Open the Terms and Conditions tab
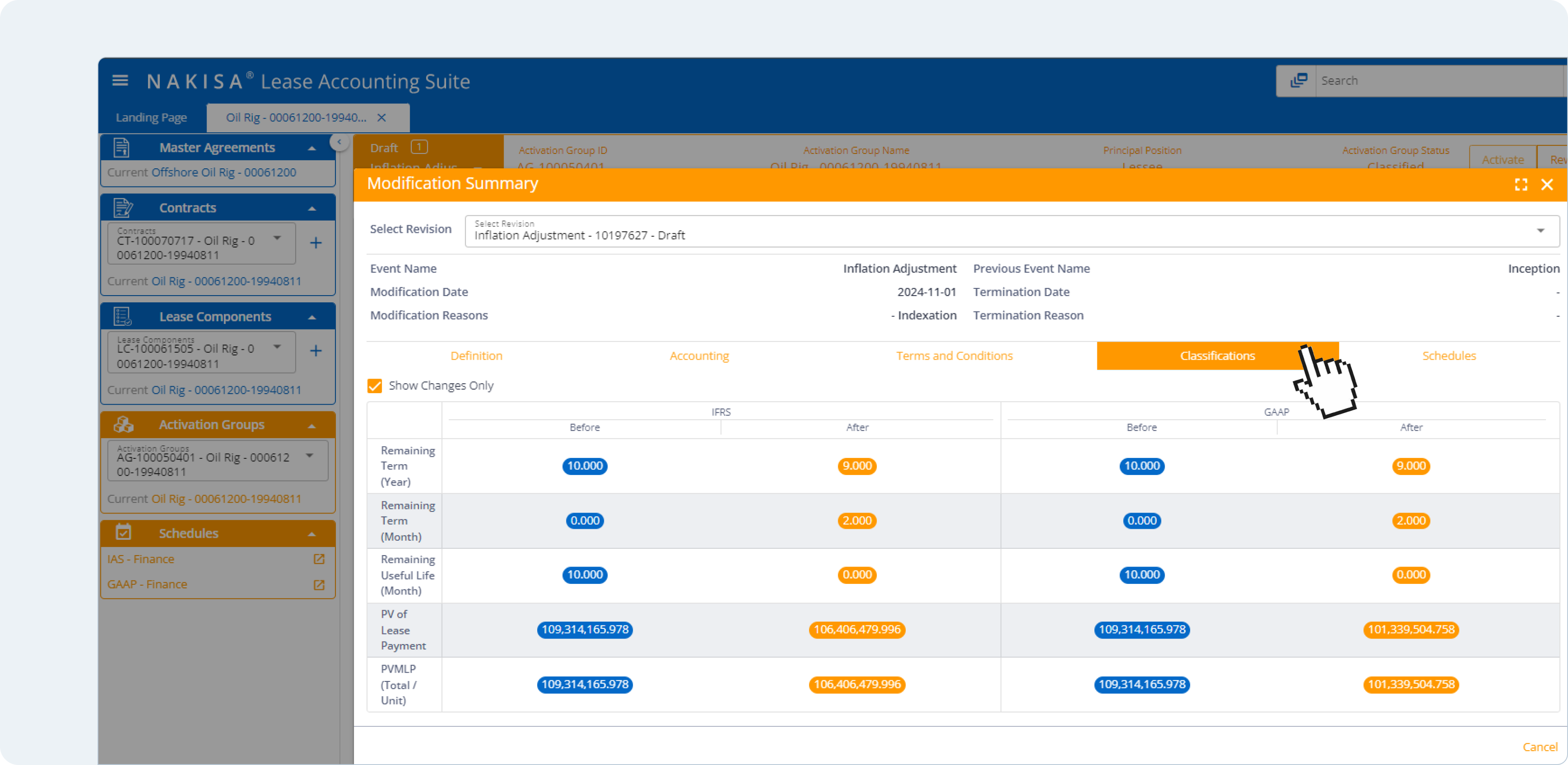1568x765 pixels. [x=954, y=355]
